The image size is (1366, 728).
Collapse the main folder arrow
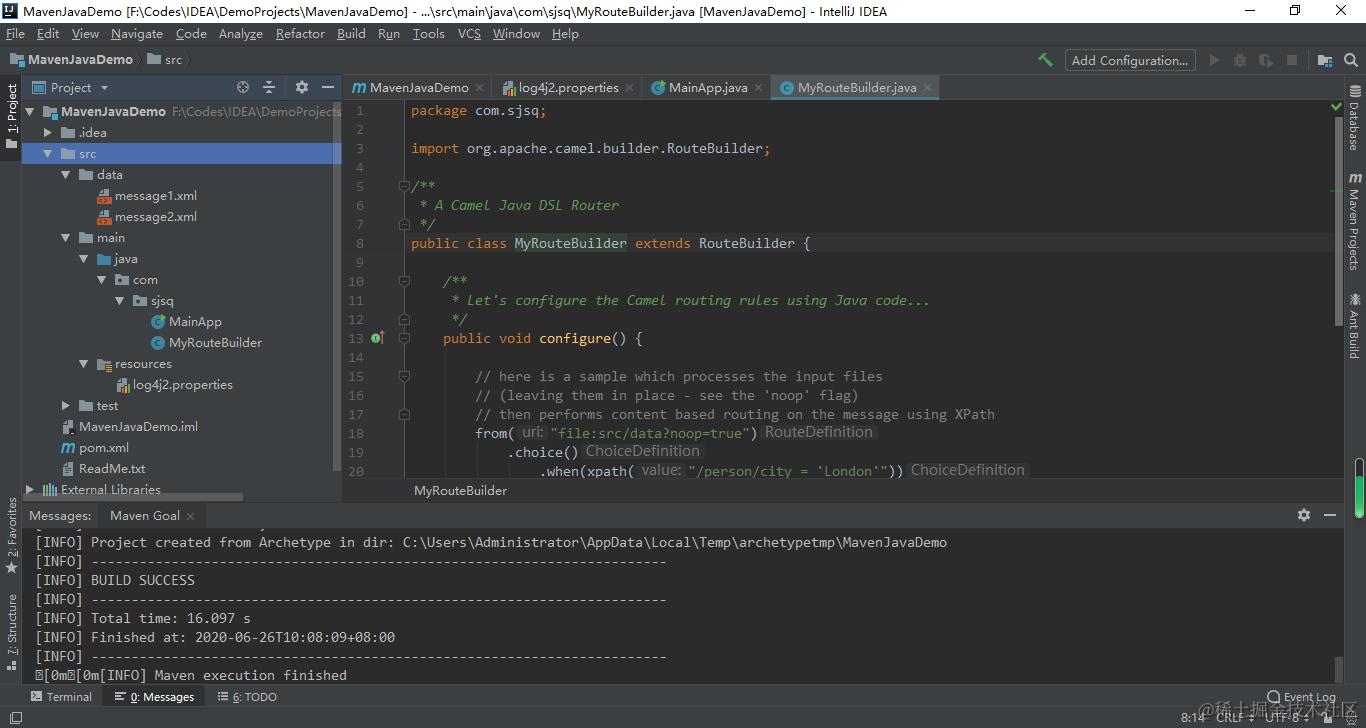tap(66, 238)
